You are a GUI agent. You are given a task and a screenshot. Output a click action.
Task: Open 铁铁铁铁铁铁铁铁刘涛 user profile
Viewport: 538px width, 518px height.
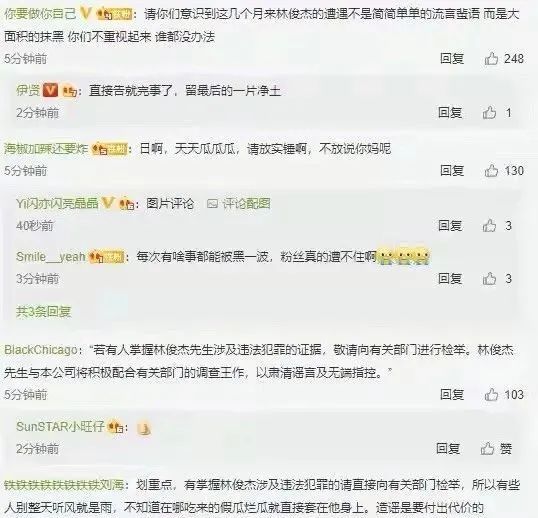coord(64,485)
